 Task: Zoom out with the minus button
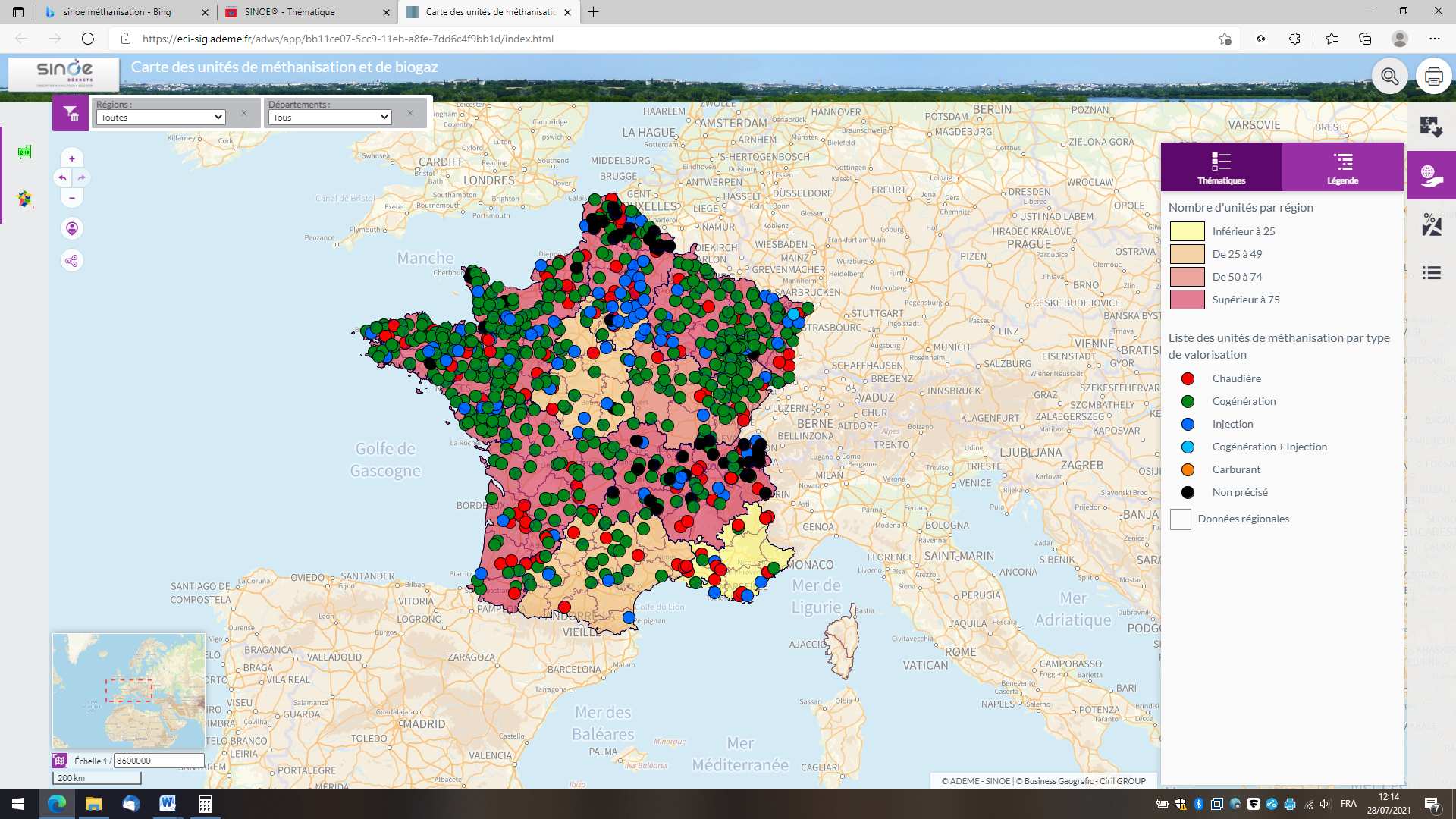click(x=72, y=198)
